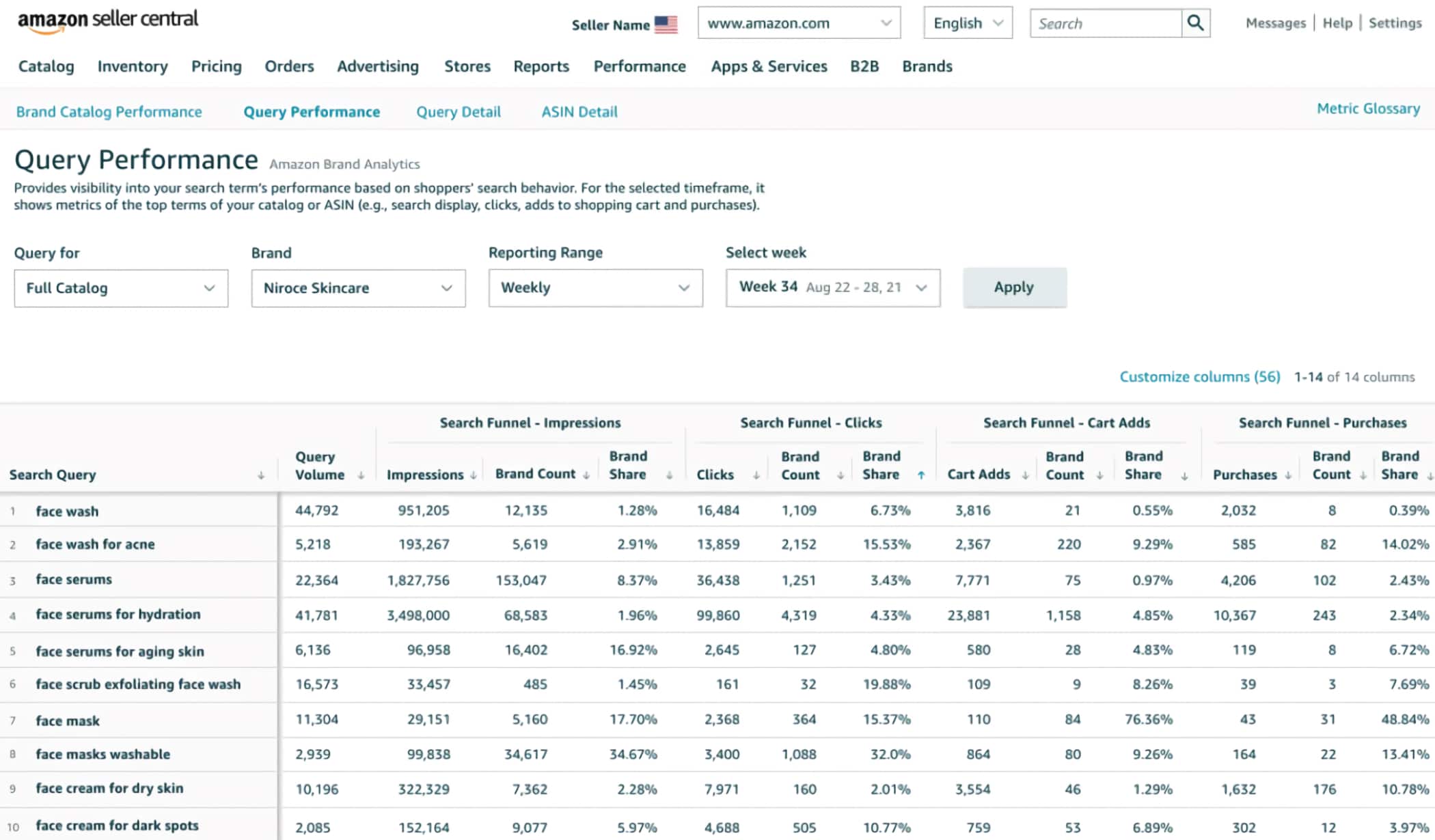This screenshot has width=1435, height=840.
Task: Sort Impressions Brand Share column arrow
Action: tap(669, 475)
